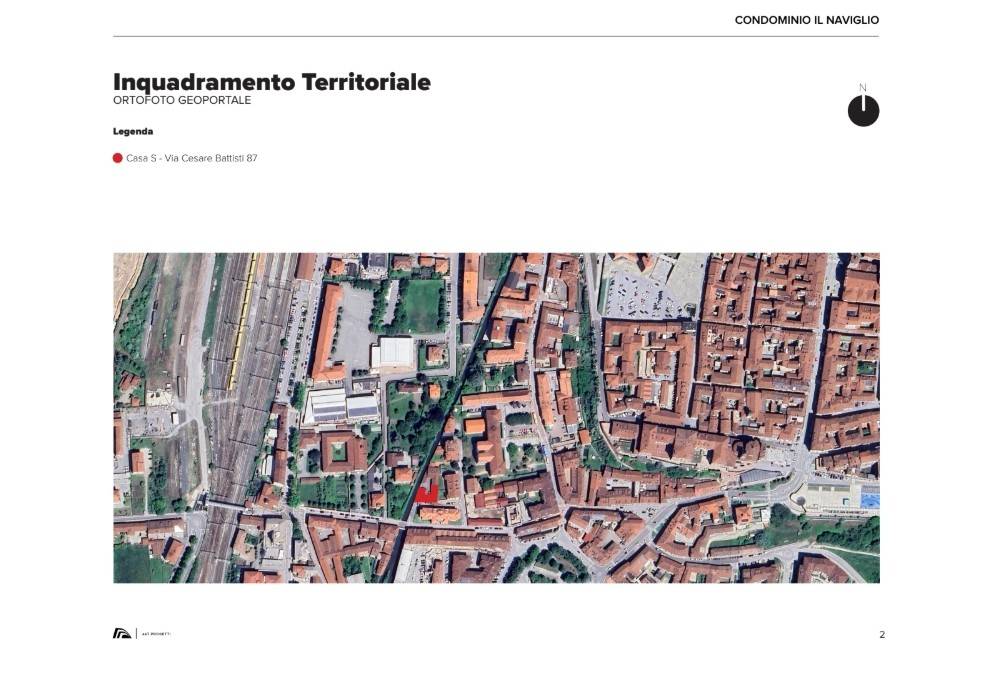Click the north arrow compass icon
Screen dimensions: 991x673
click(x=863, y=111)
